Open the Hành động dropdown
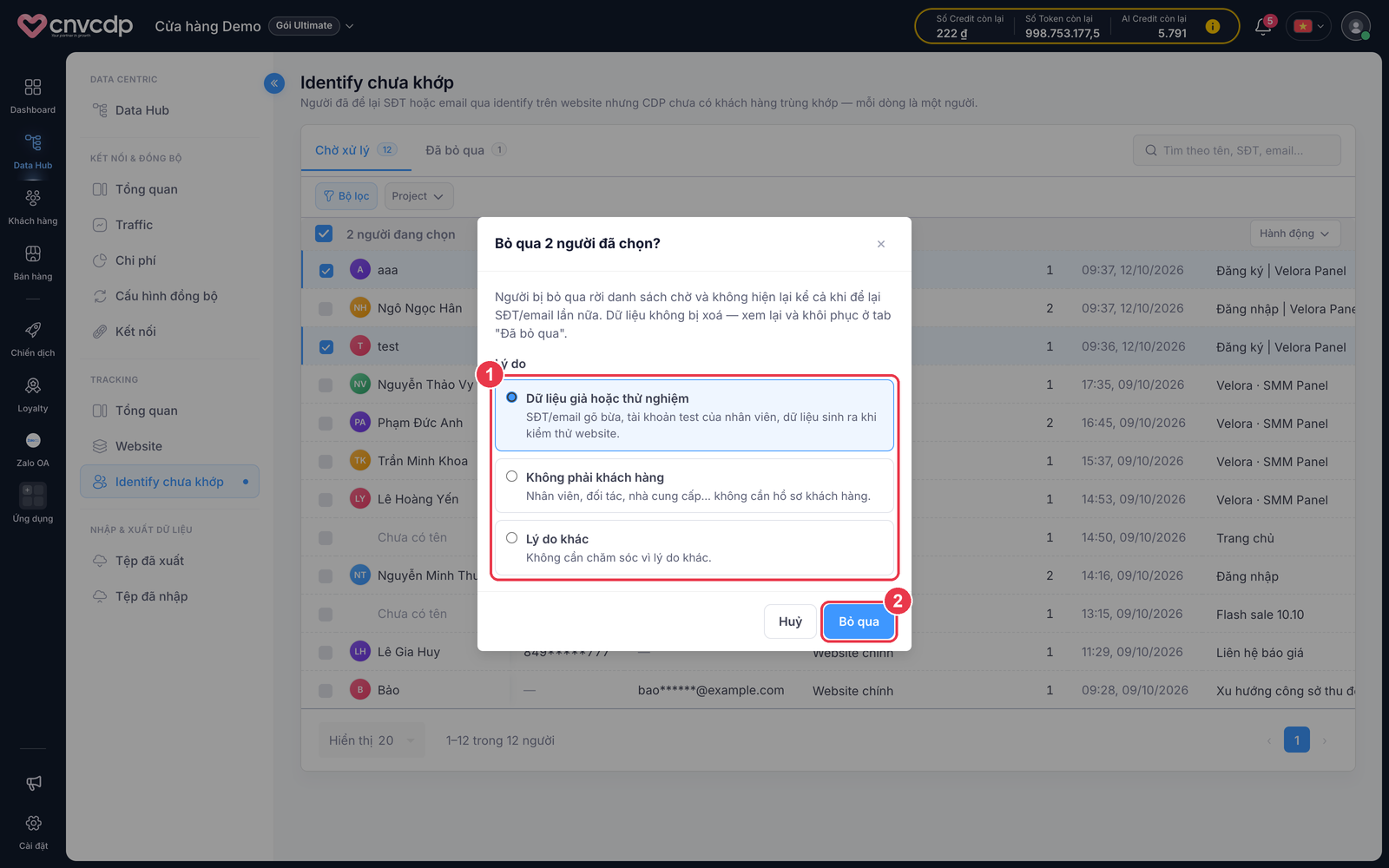This screenshot has width=1389, height=868. click(1295, 233)
